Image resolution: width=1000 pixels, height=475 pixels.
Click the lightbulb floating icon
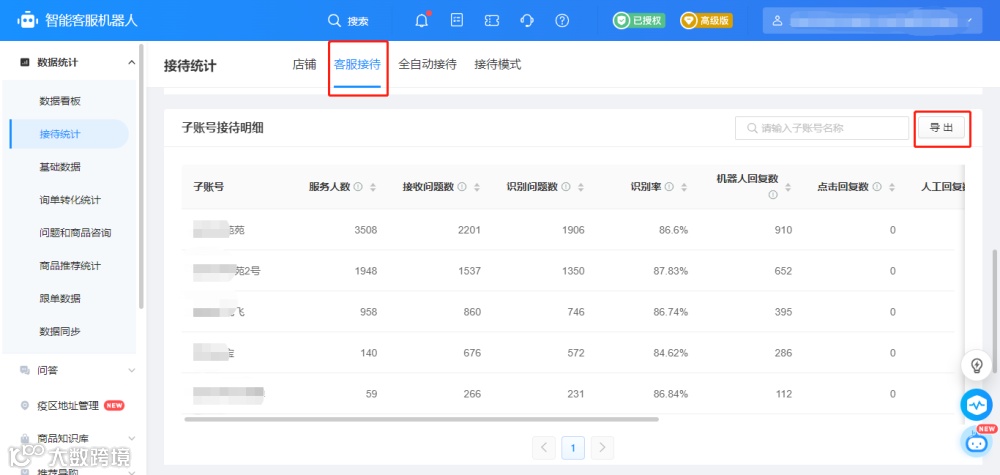[976, 365]
